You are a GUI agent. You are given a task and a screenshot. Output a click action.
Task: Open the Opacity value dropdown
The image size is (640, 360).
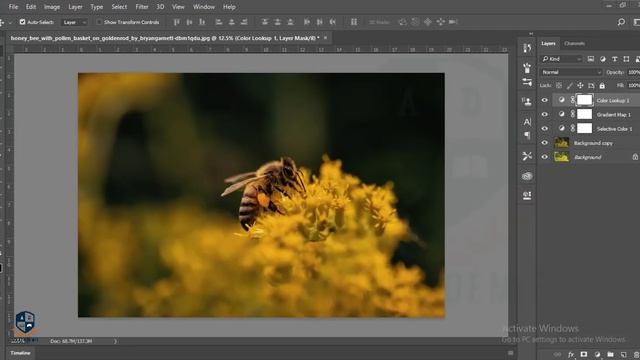[x=633, y=72]
